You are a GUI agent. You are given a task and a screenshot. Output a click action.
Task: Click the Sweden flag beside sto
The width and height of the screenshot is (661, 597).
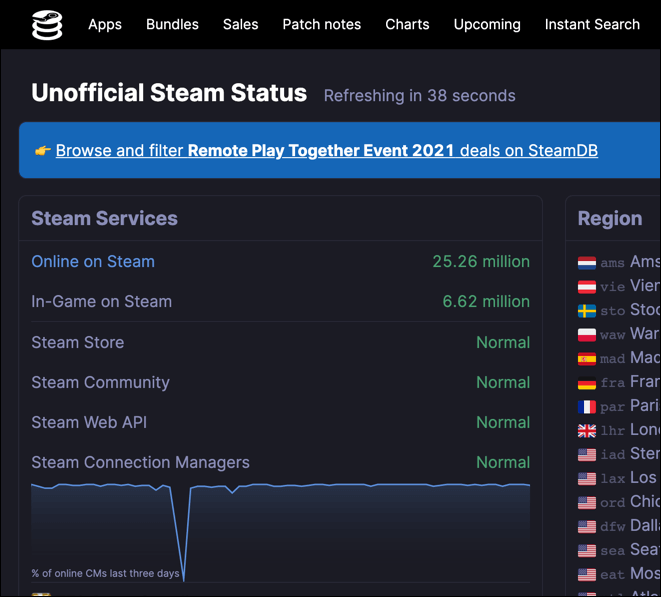tap(587, 311)
